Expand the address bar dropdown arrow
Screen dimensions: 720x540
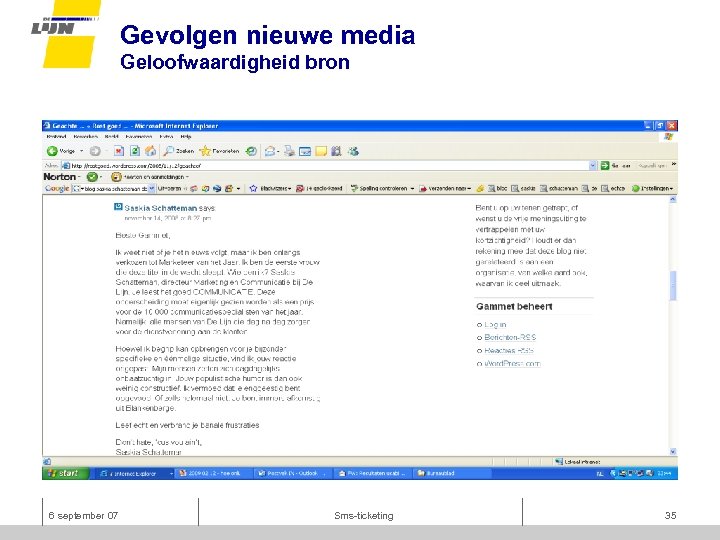tap(593, 165)
